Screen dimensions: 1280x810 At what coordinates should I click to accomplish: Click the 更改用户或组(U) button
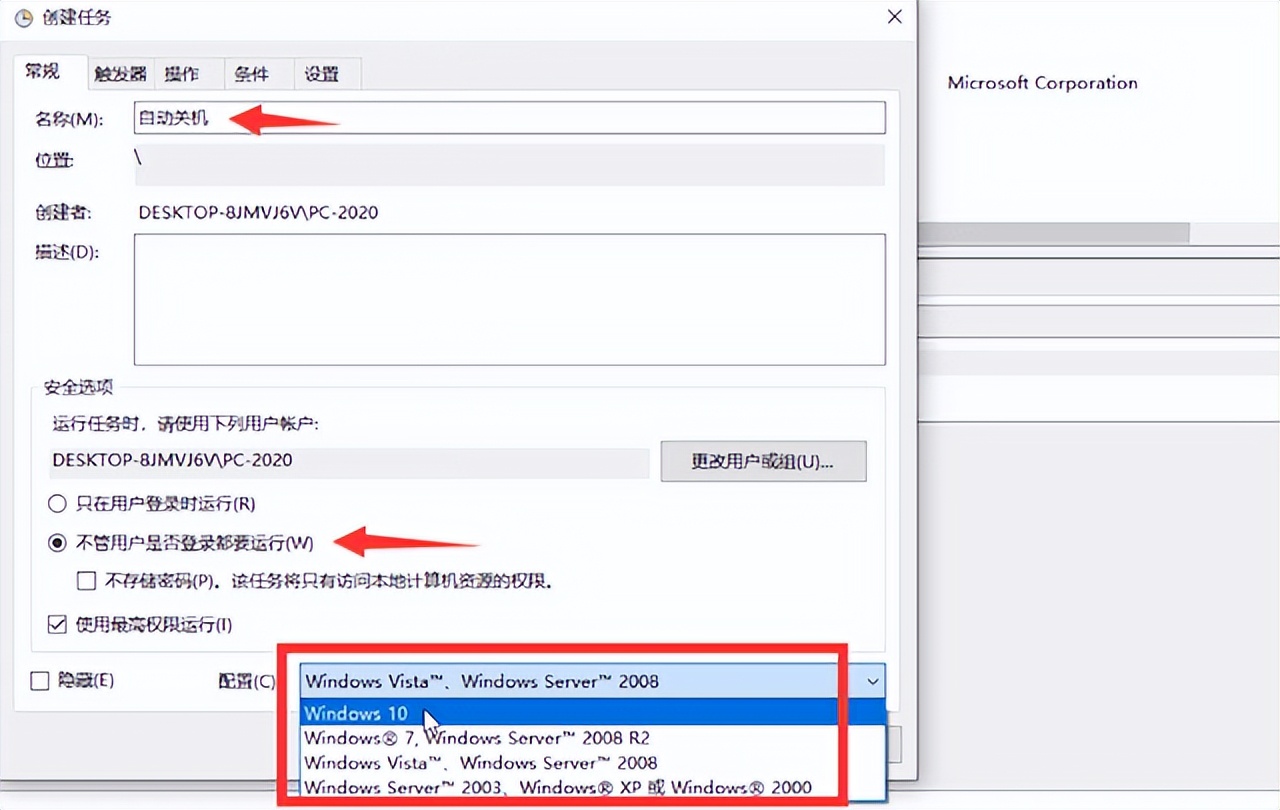763,461
